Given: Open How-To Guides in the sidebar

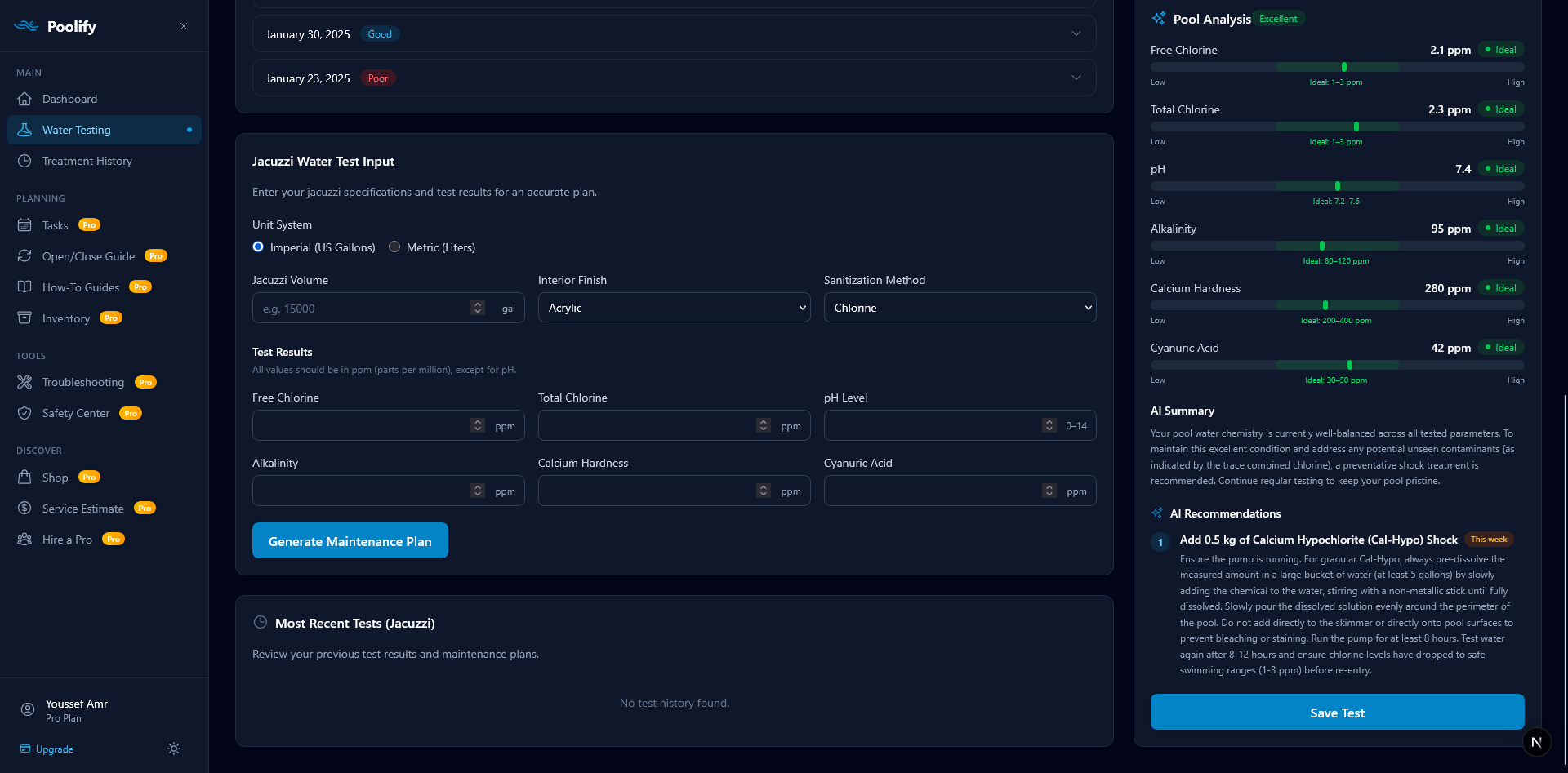Looking at the screenshot, I should [x=104, y=287].
